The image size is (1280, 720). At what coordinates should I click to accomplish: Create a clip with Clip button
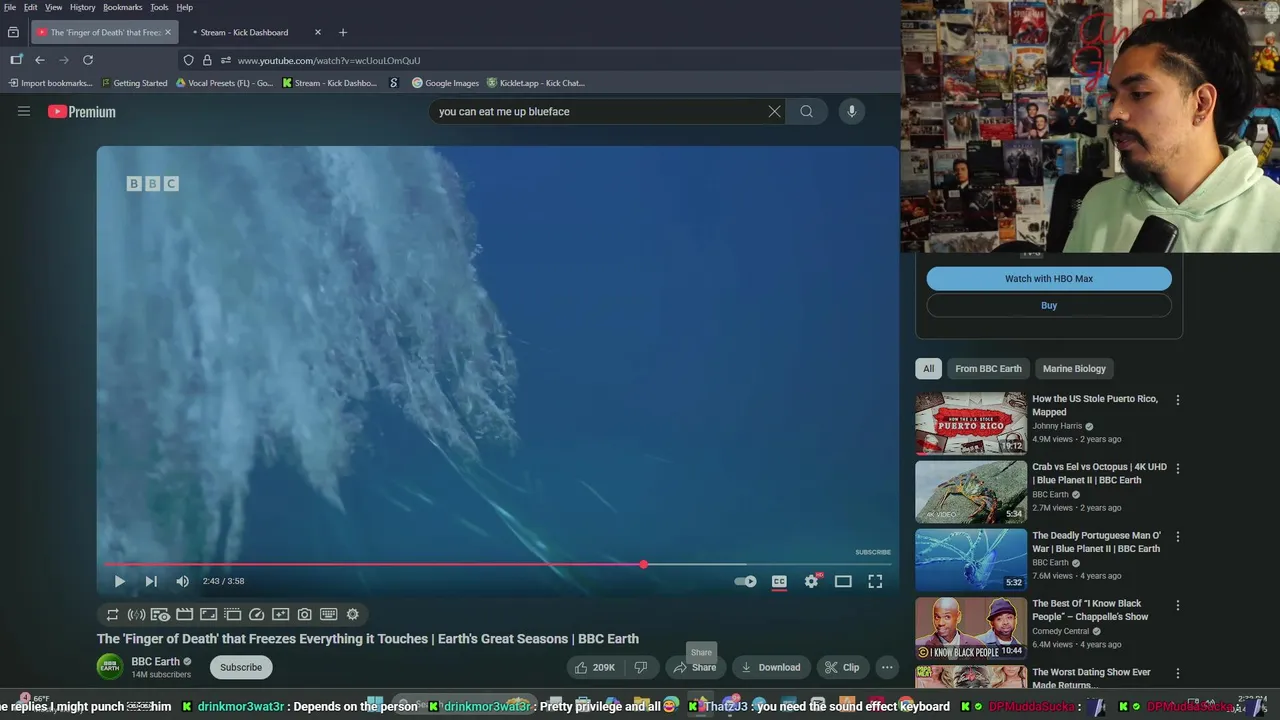842,667
